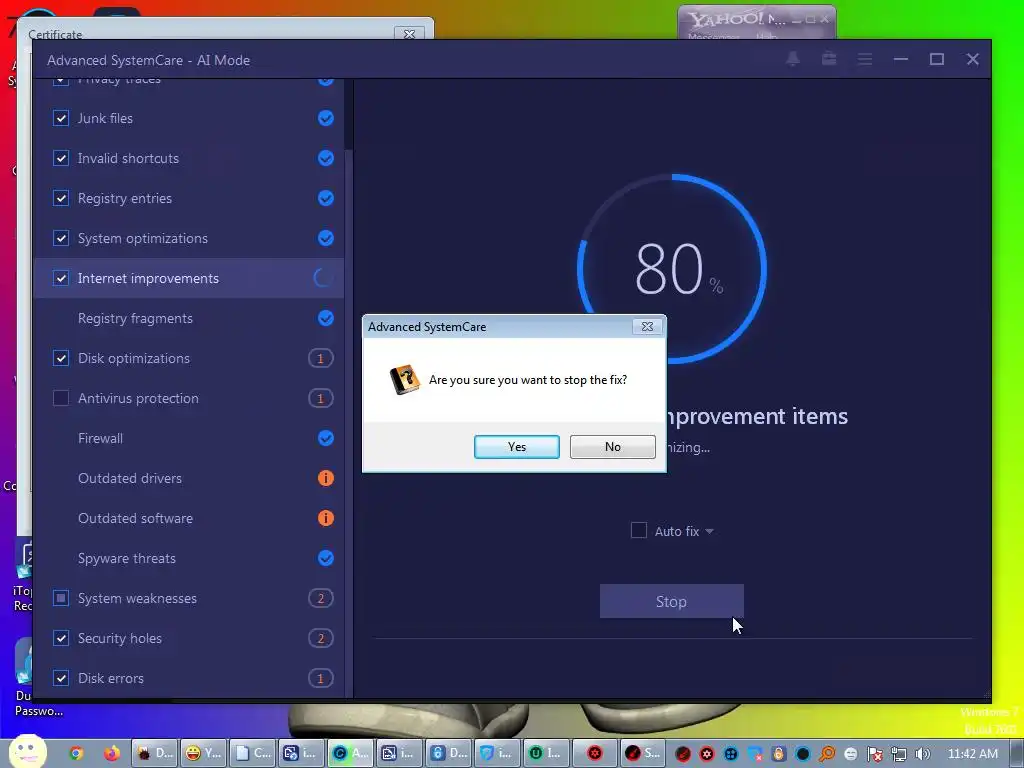The image size is (1024, 768).
Task: Uncheck the System optimizations checkbox
Action: 61,238
